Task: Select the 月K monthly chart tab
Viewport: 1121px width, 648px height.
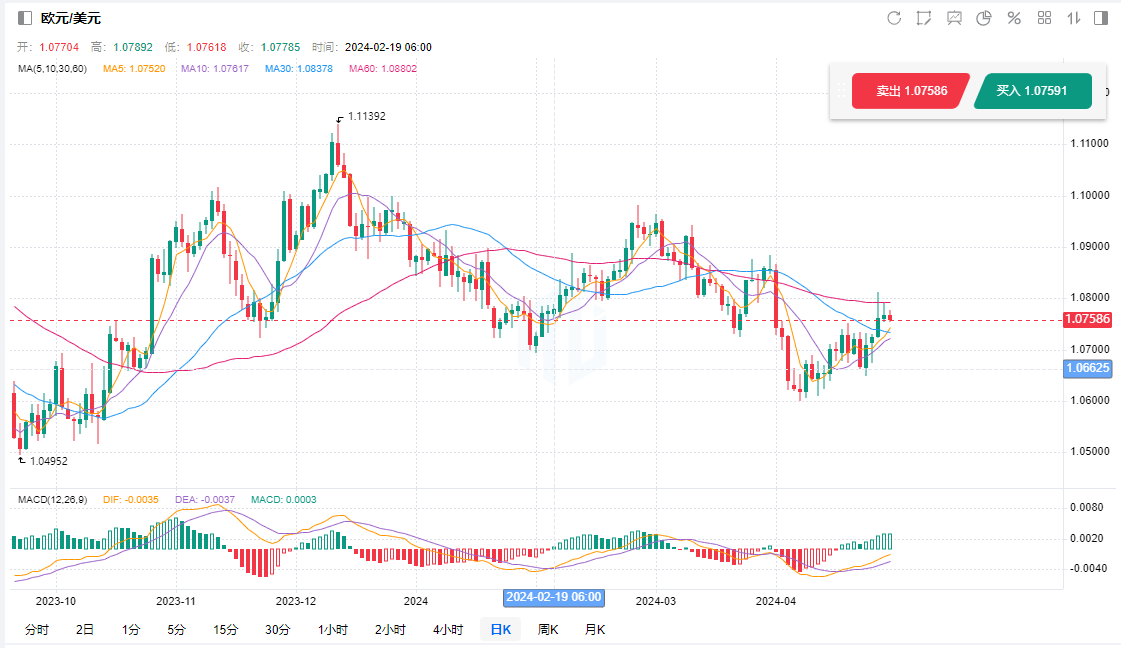Action: (x=595, y=630)
